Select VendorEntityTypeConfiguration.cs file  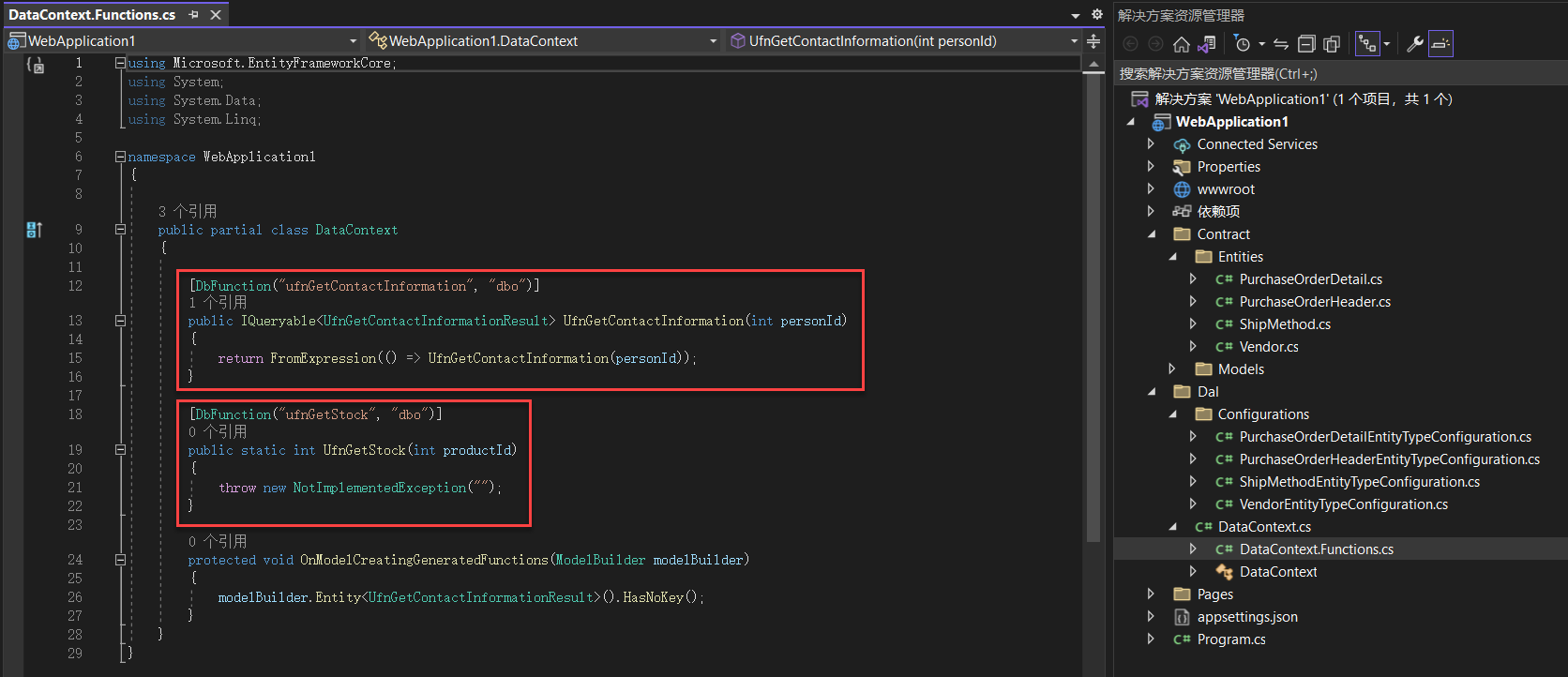point(1343,504)
